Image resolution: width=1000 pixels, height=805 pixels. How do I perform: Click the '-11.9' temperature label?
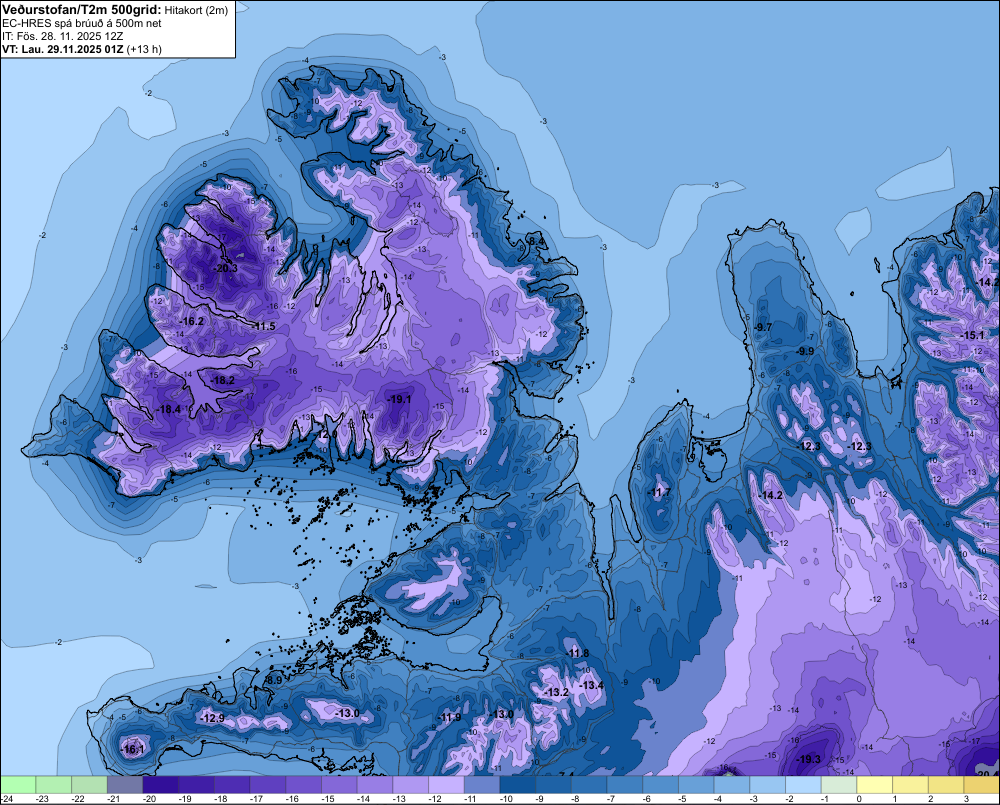click(x=449, y=718)
